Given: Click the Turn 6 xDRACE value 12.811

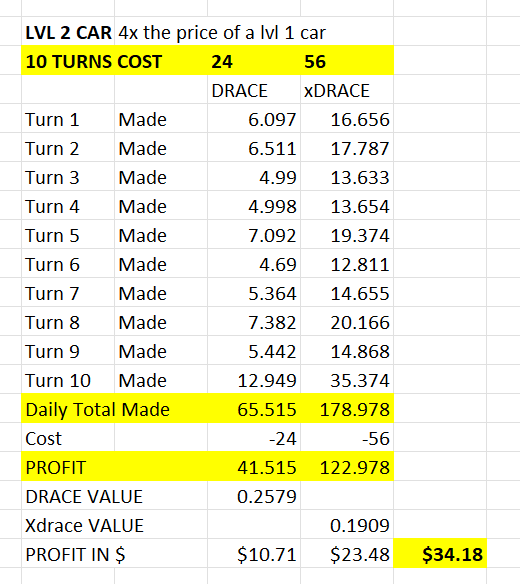Looking at the screenshot, I should [347, 265].
